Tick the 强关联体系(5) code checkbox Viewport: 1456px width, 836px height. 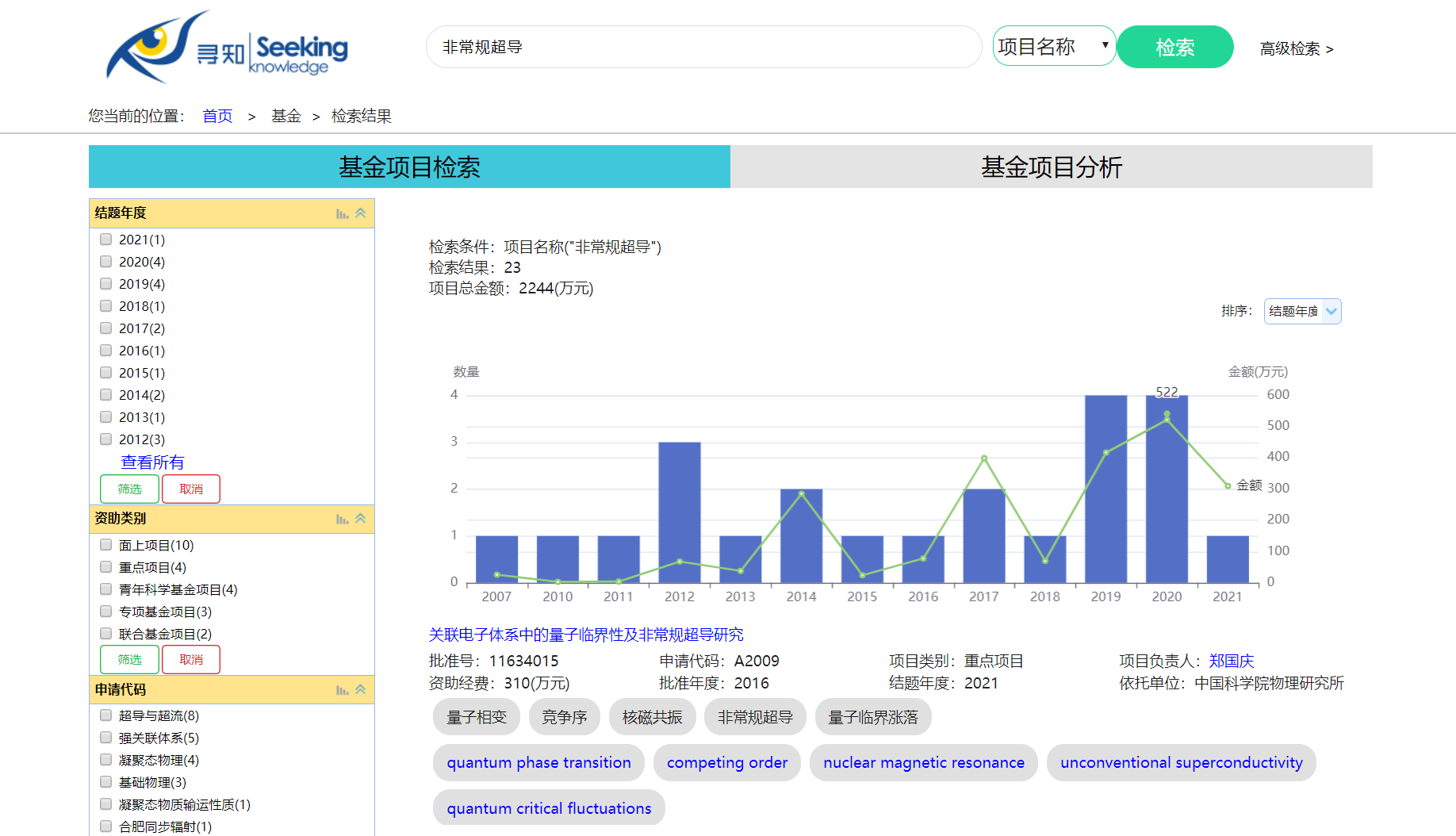pos(105,737)
